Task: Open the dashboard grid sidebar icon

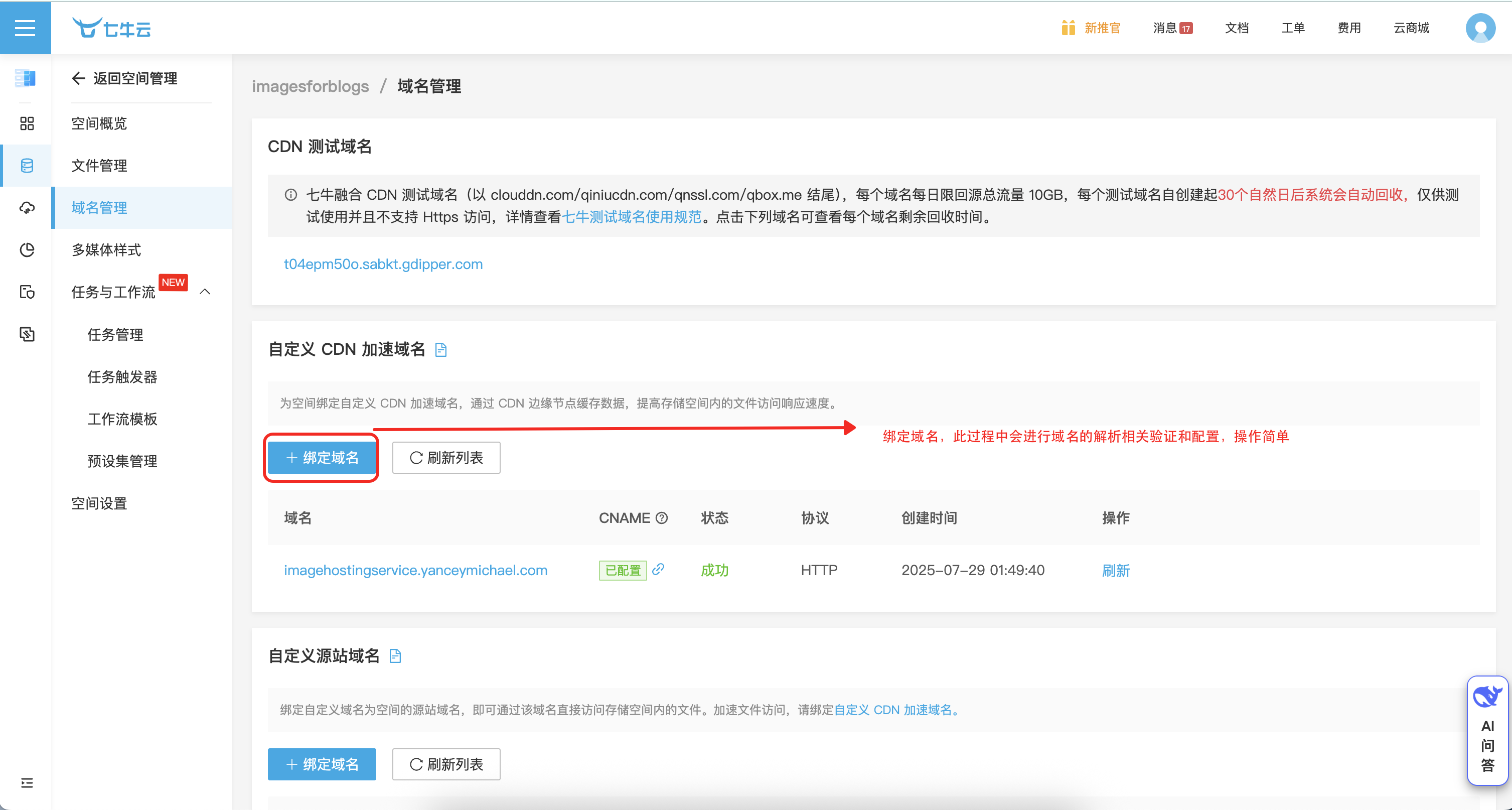Action: (27, 123)
